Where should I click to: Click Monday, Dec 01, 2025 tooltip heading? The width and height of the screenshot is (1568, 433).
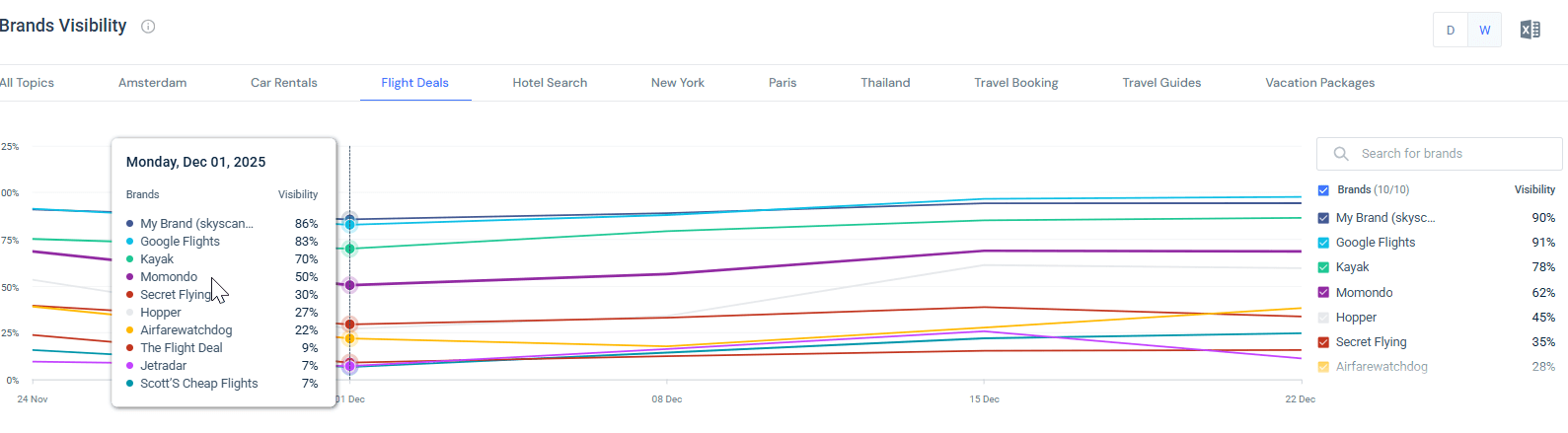coord(195,162)
